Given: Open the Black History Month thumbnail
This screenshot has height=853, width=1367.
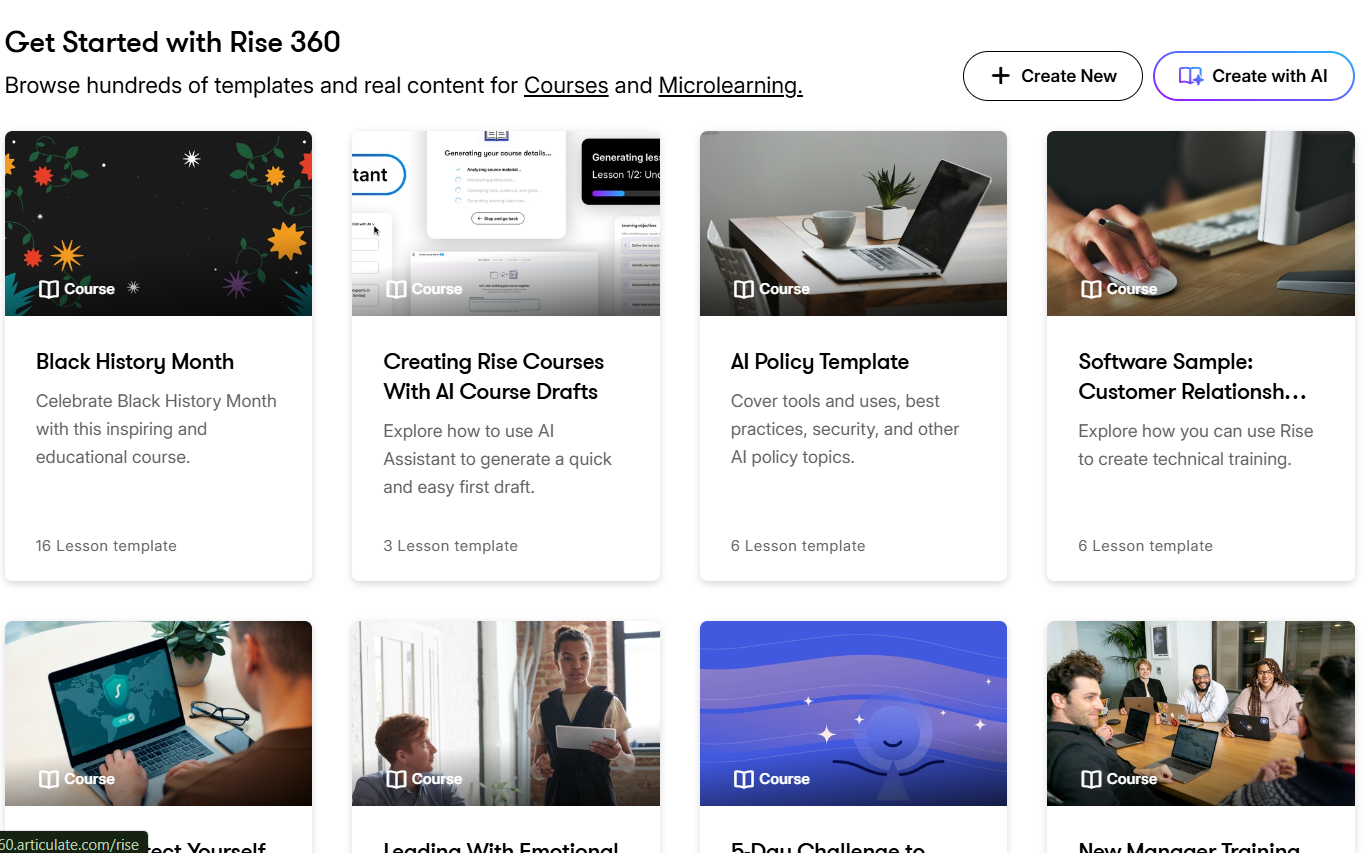Looking at the screenshot, I should click(x=158, y=223).
